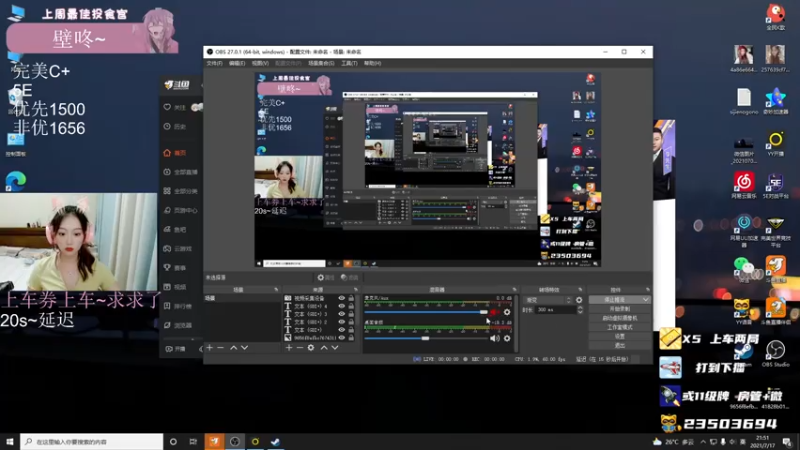800x450 pixels.
Task: Open OBS View menu
Action: point(260,63)
